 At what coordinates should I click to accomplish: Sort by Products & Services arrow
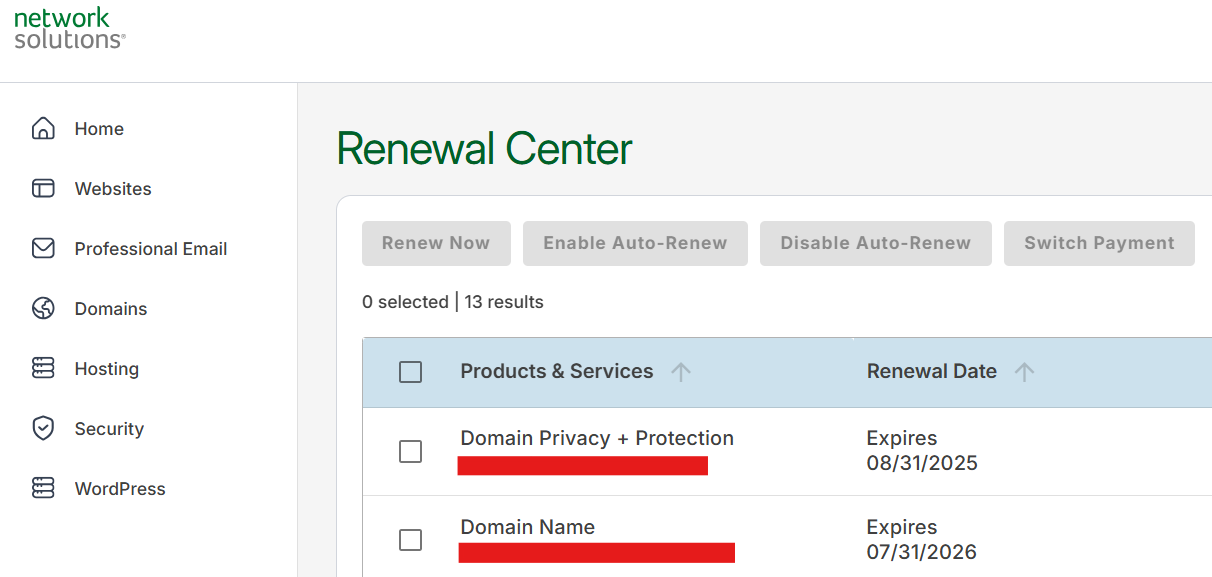(x=681, y=372)
